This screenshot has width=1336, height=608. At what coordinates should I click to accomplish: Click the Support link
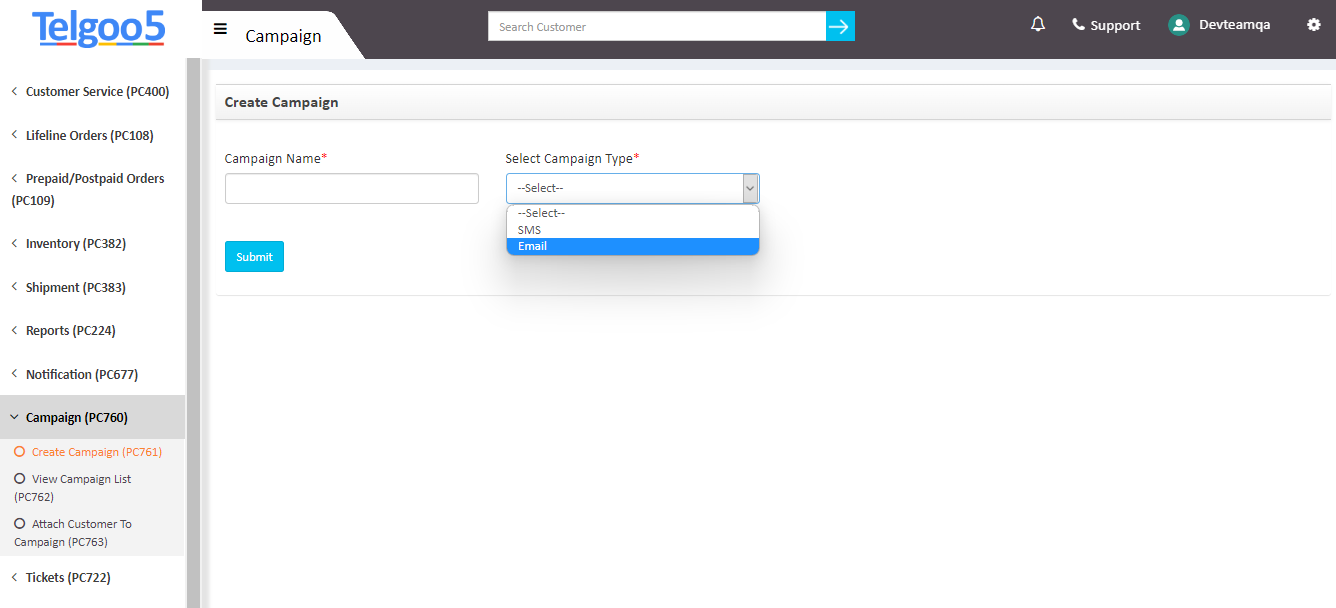pyautogui.click(x=1114, y=24)
